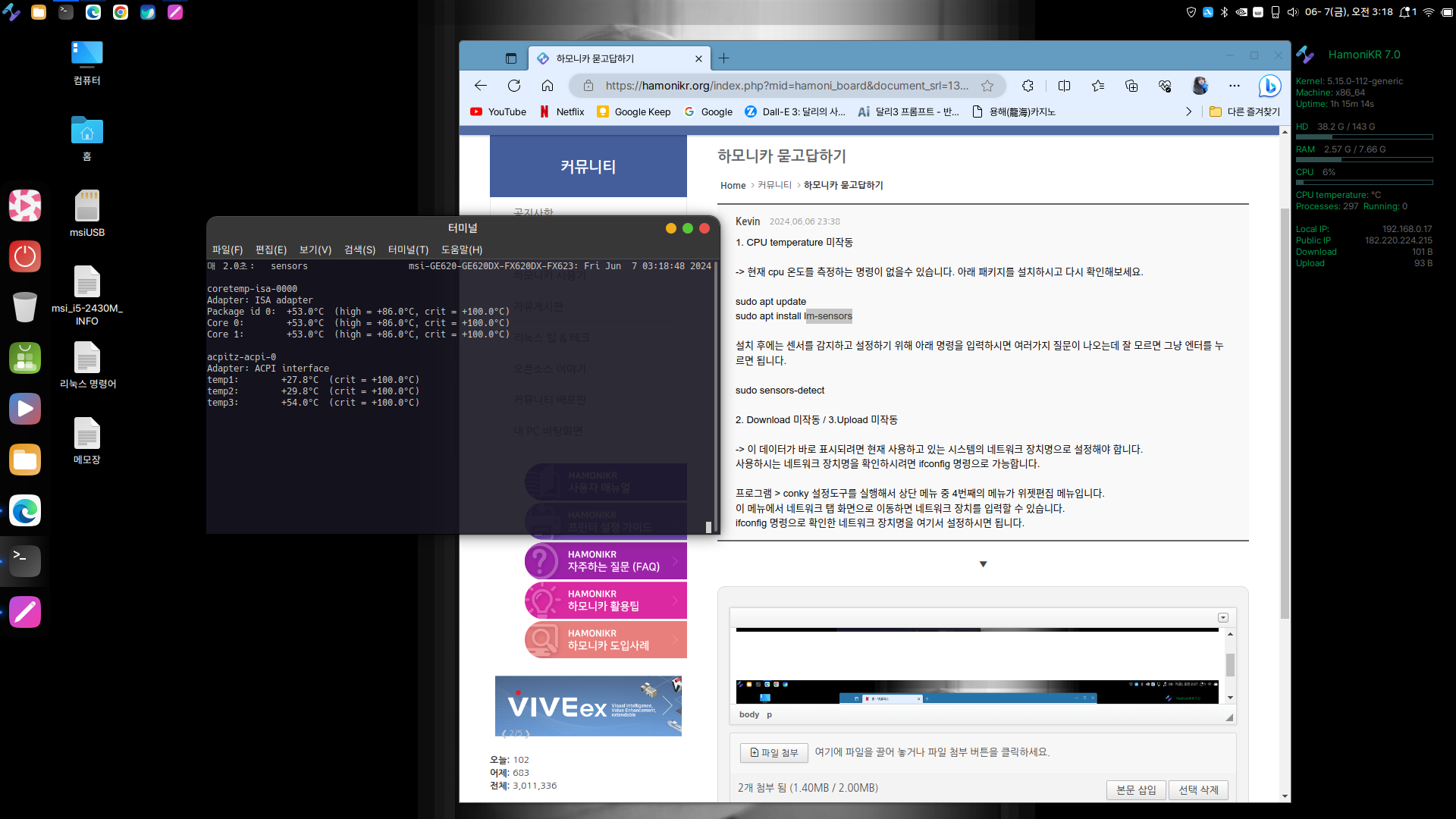Open msiUSB desktop icon
The width and height of the screenshot is (1456, 819).
click(87, 213)
